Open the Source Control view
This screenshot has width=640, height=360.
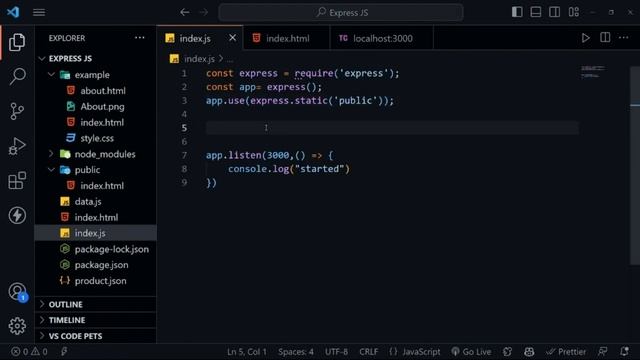pos(17,111)
